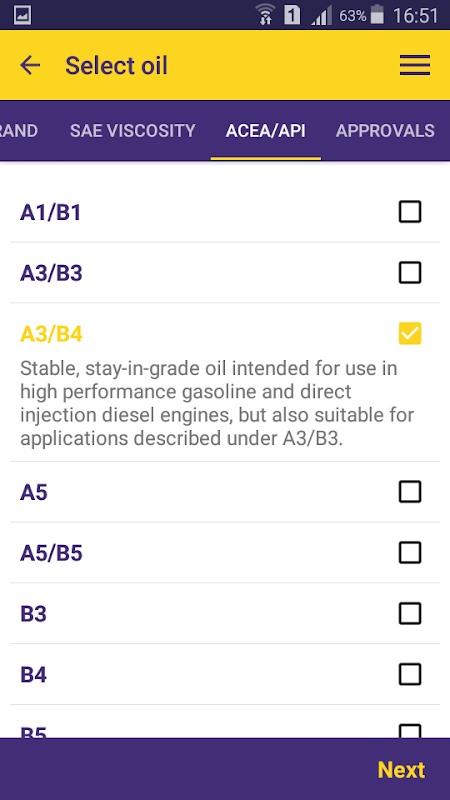This screenshot has width=450, height=800.
Task: Switch to the APPROVALS tab
Action: pos(385,131)
